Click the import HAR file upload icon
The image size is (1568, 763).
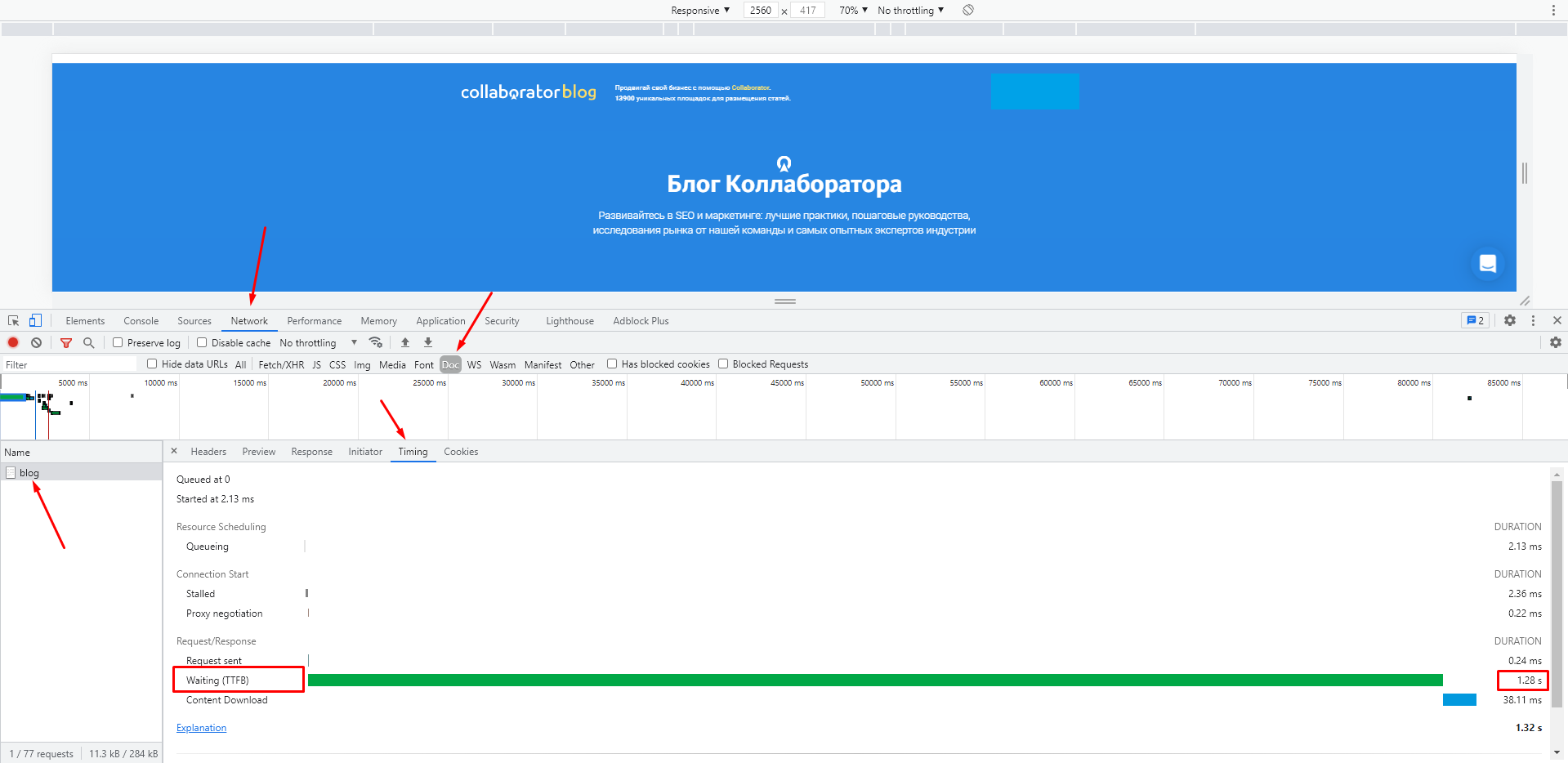[405, 343]
